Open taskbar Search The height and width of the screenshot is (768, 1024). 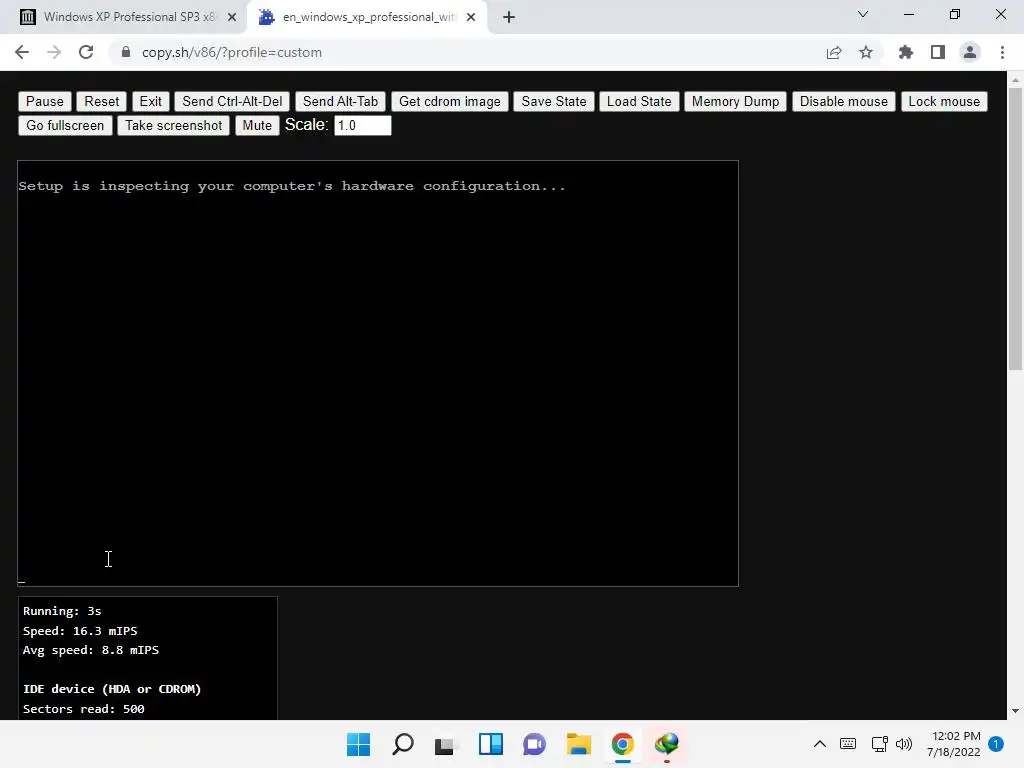pos(402,744)
